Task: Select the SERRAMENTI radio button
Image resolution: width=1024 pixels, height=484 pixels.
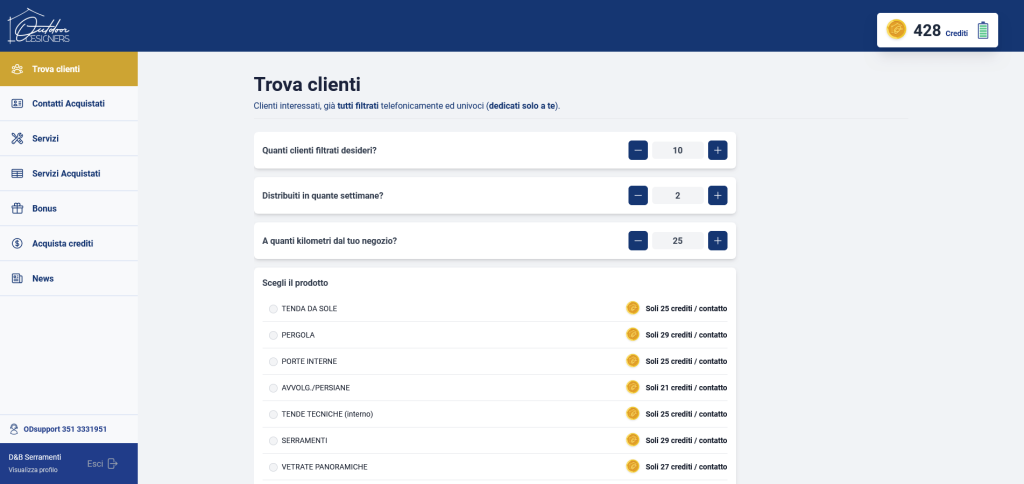Action: [x=273, y=441]
